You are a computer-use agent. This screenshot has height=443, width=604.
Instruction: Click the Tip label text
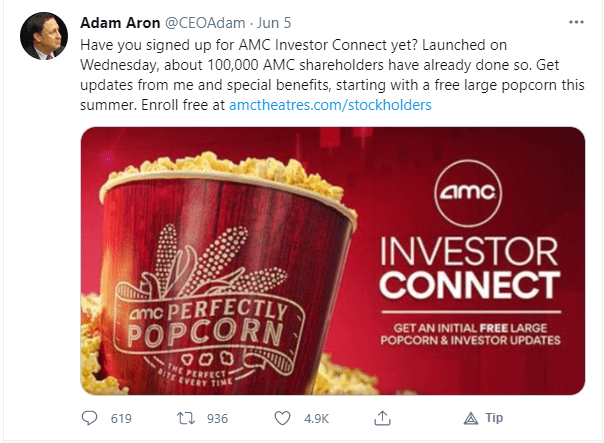click(x=494, y=418)
